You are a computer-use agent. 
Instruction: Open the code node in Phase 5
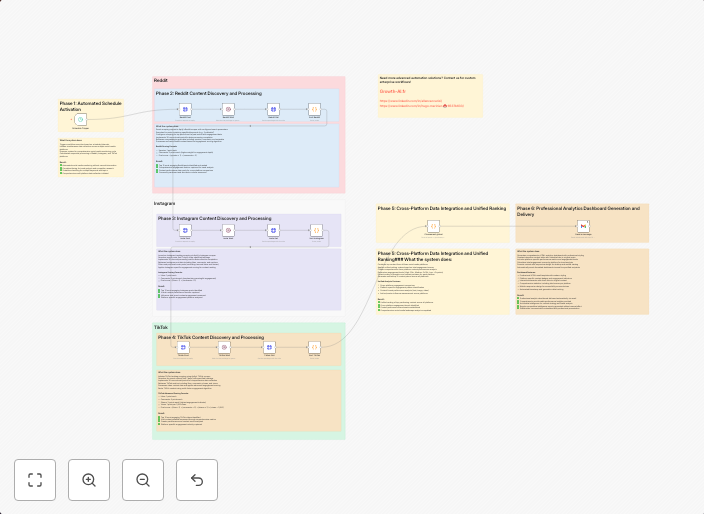tap(433, 227)
